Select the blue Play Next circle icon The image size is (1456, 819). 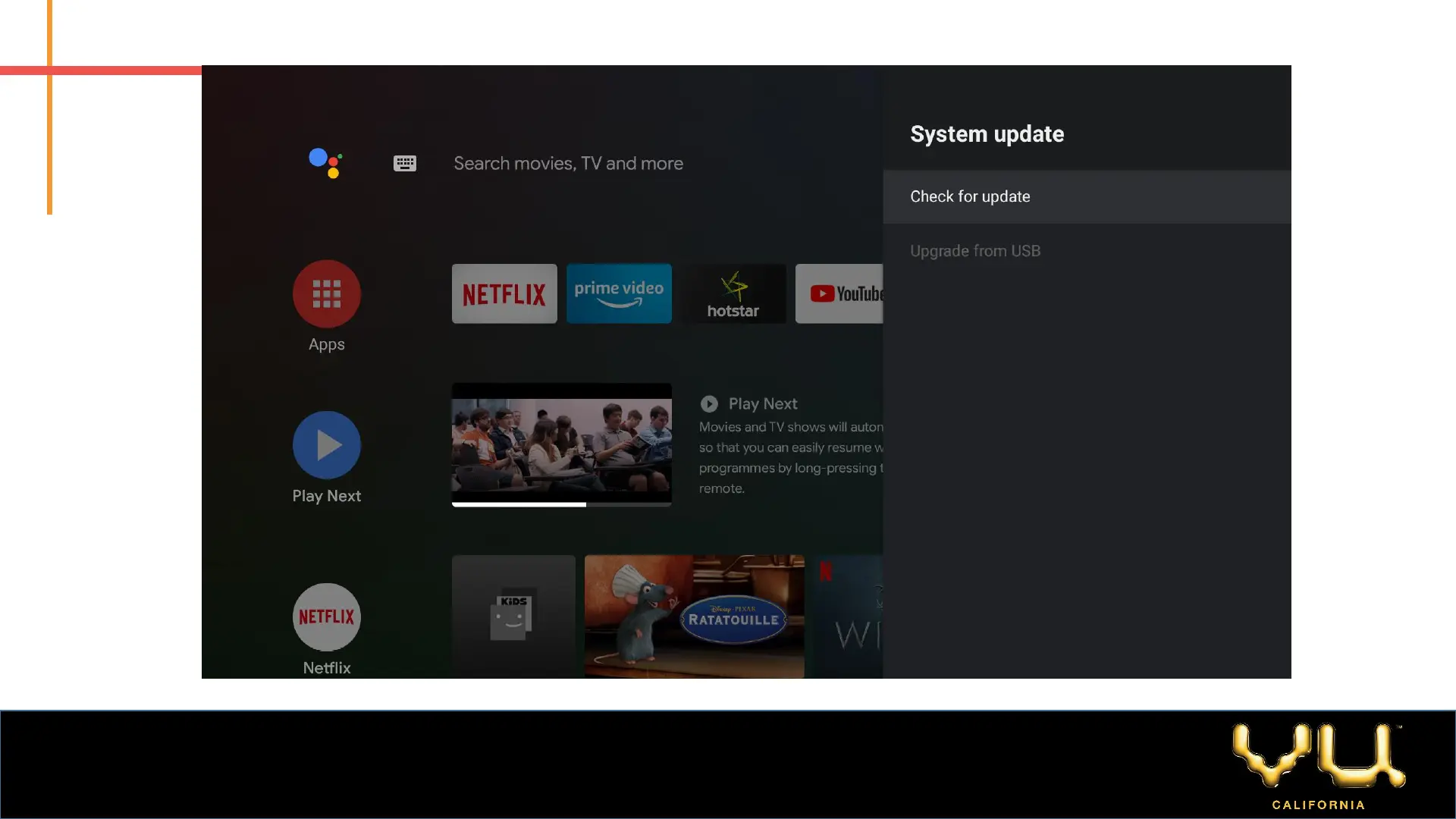pyautogui.click(x=326, y=445)
